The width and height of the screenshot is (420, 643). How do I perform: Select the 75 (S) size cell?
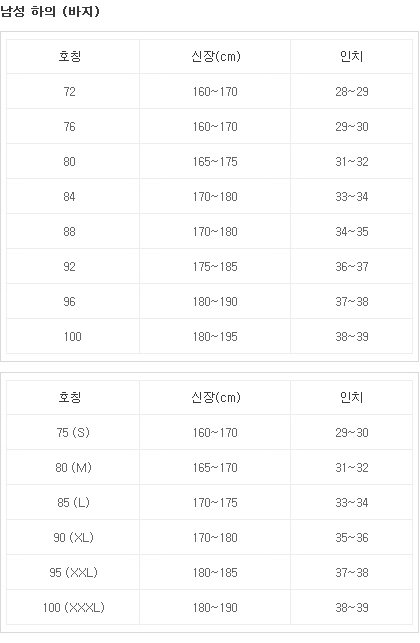(73, 432)
